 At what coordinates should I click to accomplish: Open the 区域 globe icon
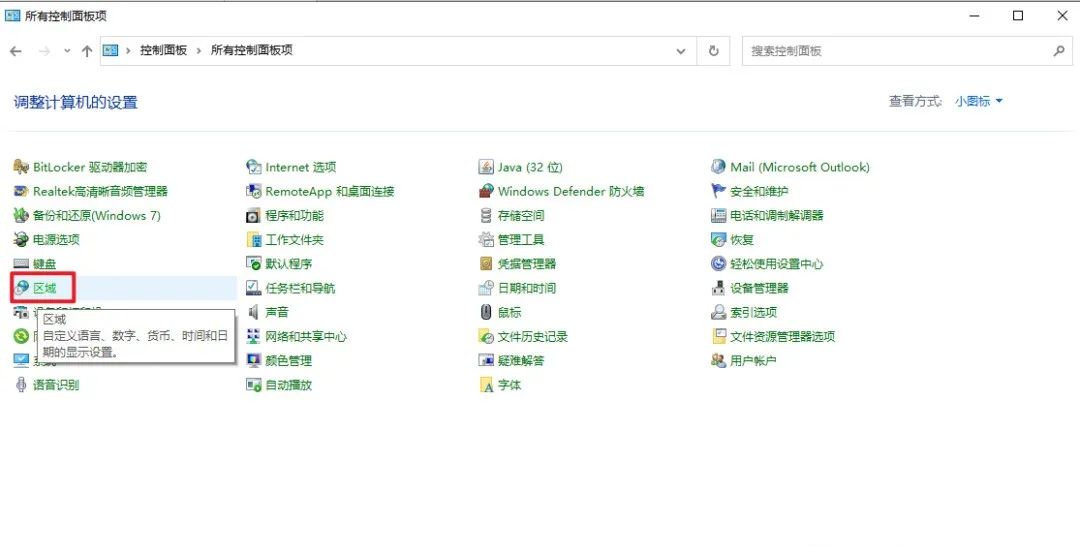click(x=21, y=288)
